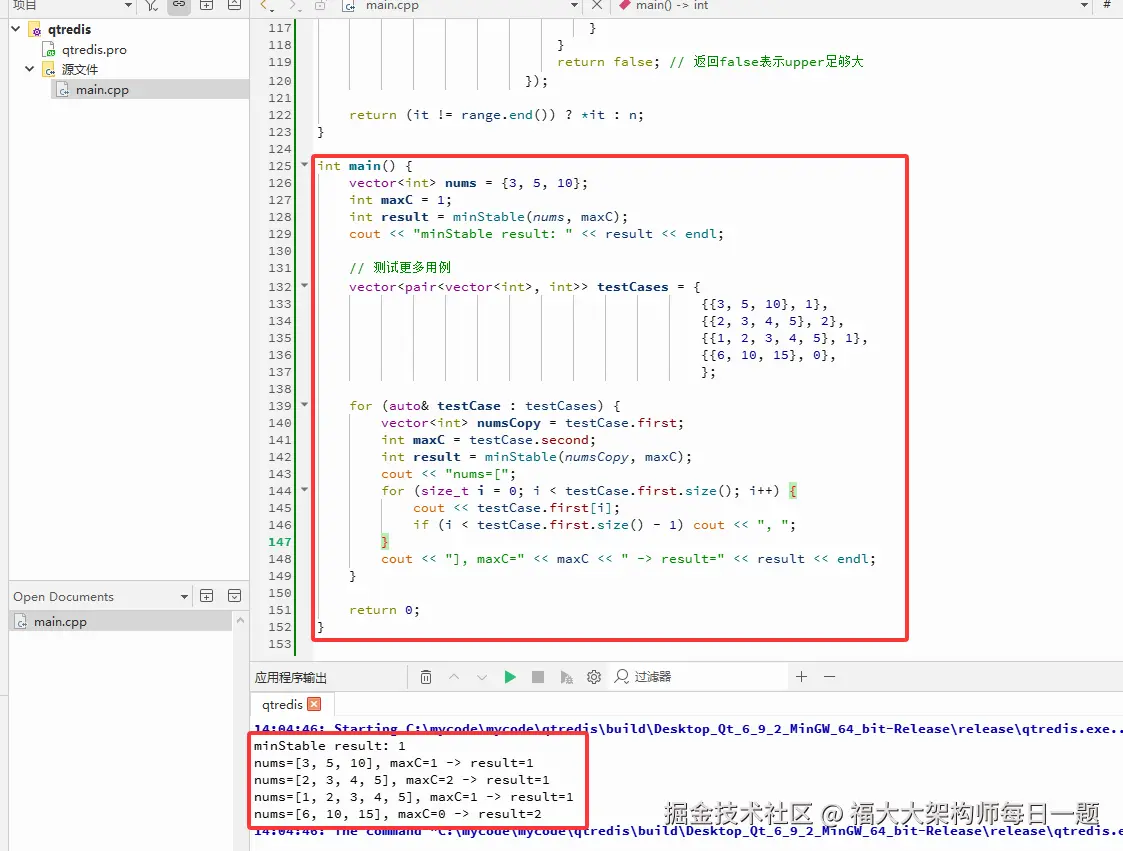Click the file lock icon in editor toolbar
The image size is (1123, 851).
pyautogui.click(x=320, y=6)
